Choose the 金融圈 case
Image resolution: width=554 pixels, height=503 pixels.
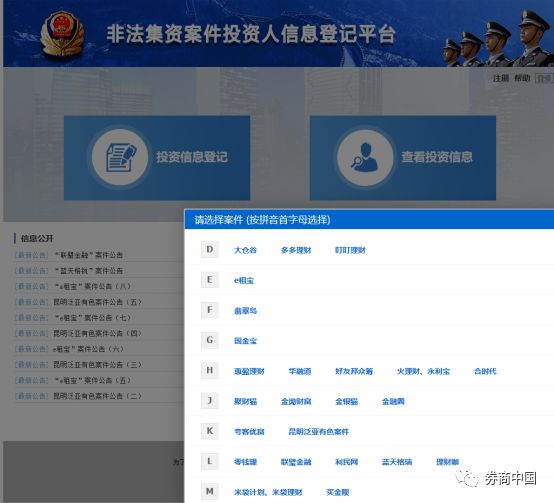click(x=393, y=401)
